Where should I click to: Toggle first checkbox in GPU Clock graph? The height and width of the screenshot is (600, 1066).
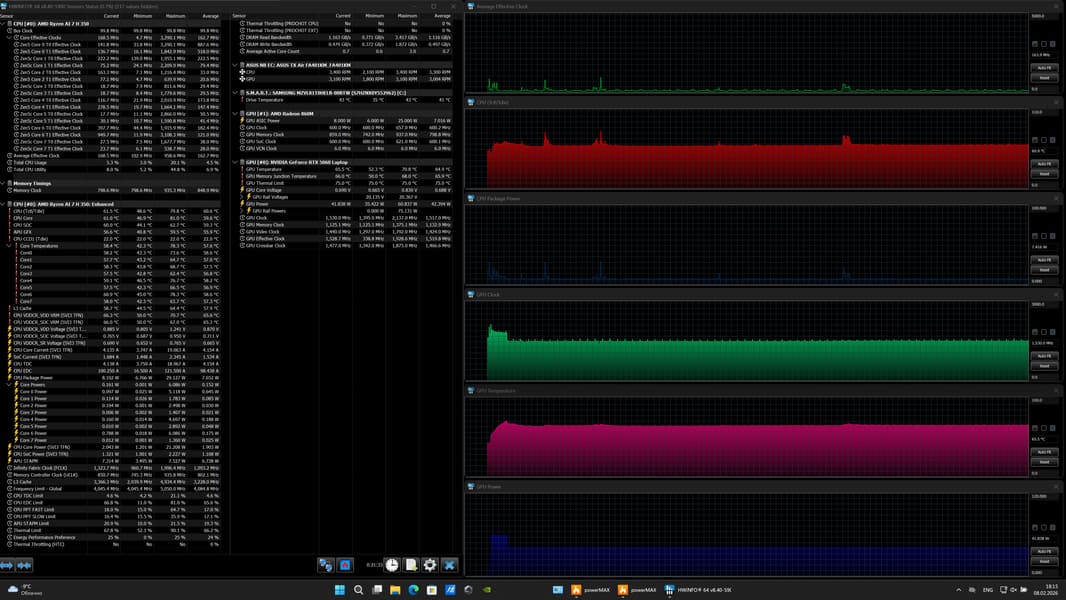click(1035, 332)
